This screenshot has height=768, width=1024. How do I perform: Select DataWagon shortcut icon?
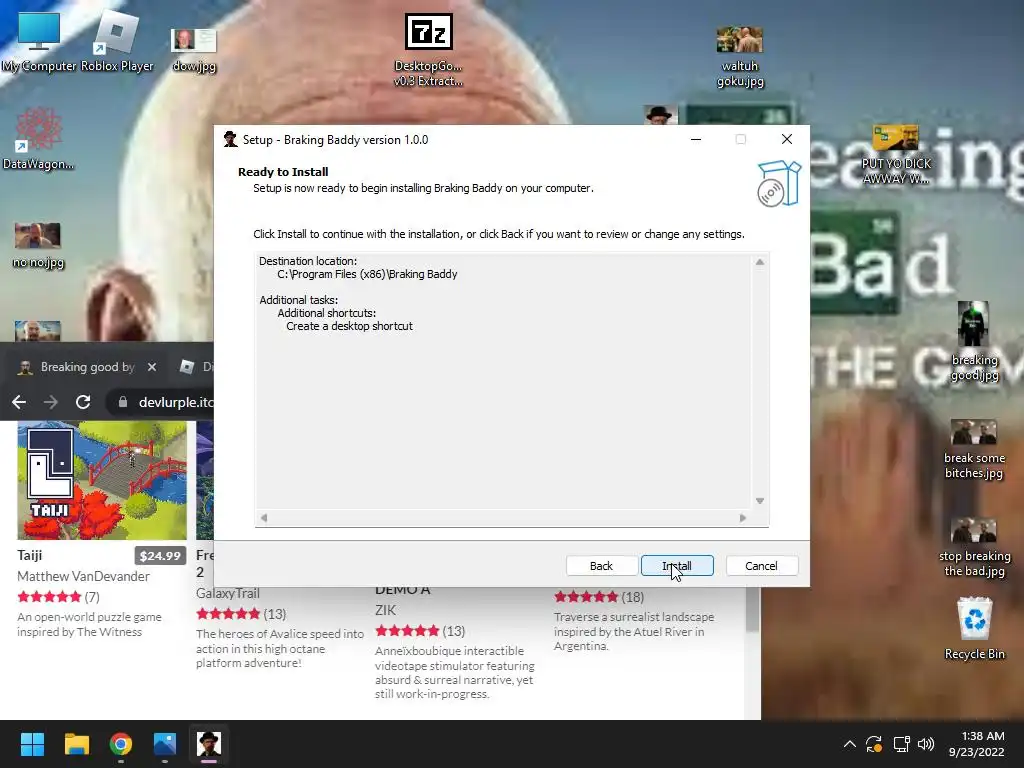click(x=39, y=139)
